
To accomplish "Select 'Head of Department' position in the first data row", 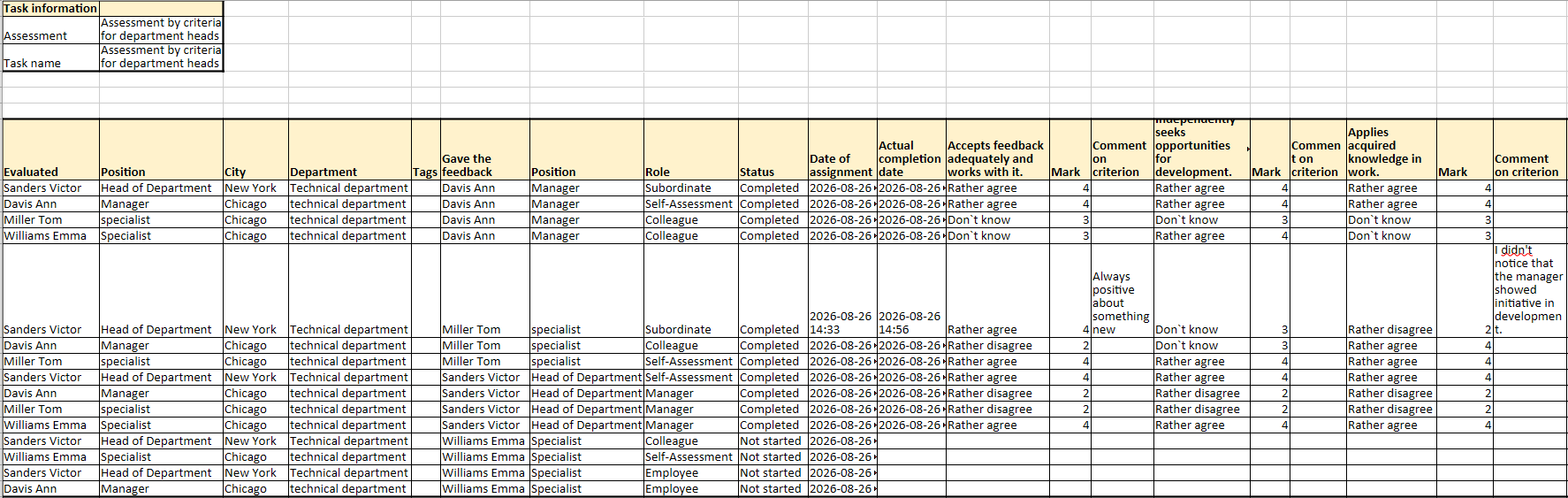I will tap(161, 188).
